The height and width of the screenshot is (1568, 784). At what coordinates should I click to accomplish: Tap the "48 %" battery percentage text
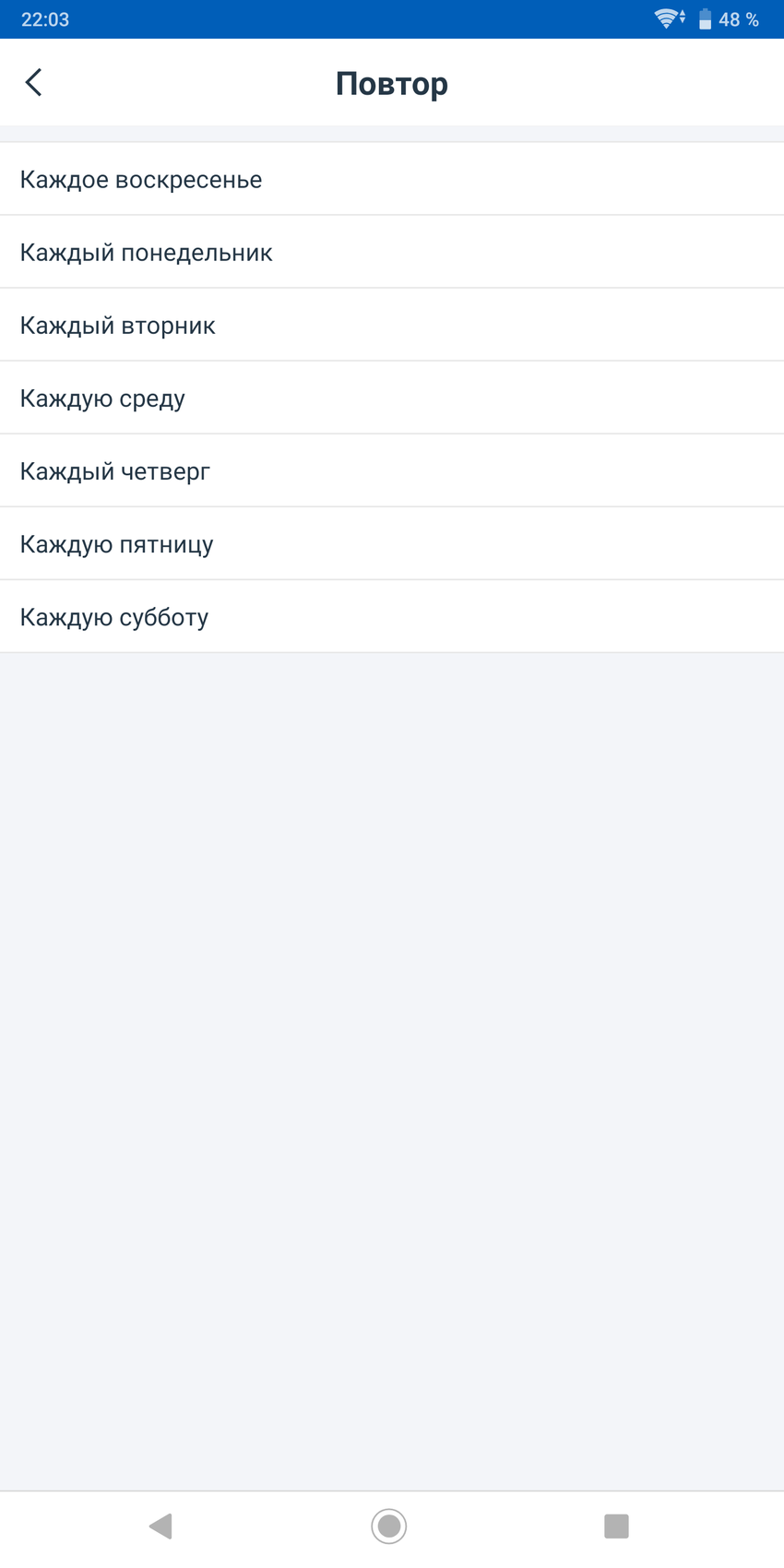[739, 19]
